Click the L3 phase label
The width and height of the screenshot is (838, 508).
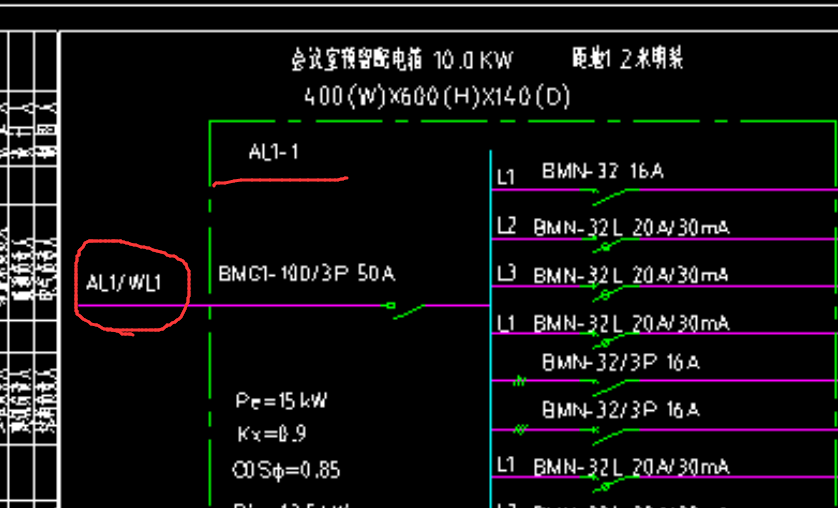(x=507, y=273)
